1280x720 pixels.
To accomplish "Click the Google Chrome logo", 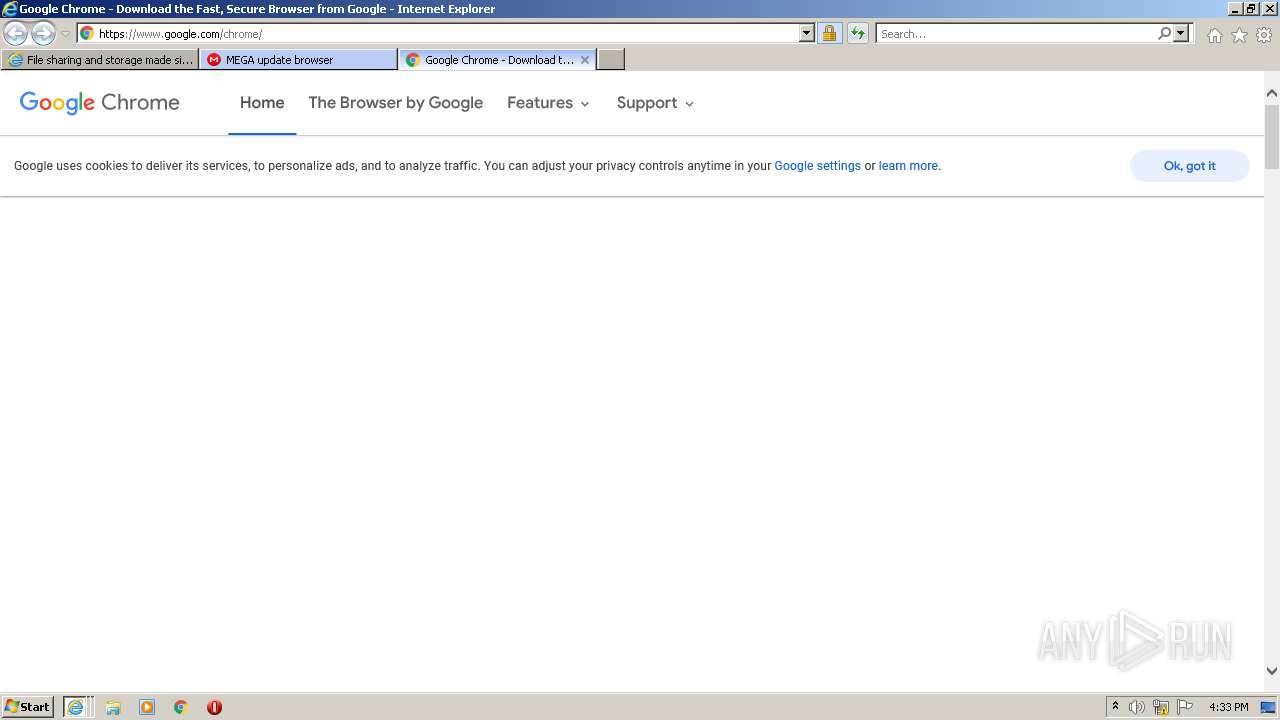I will [100, 103].
